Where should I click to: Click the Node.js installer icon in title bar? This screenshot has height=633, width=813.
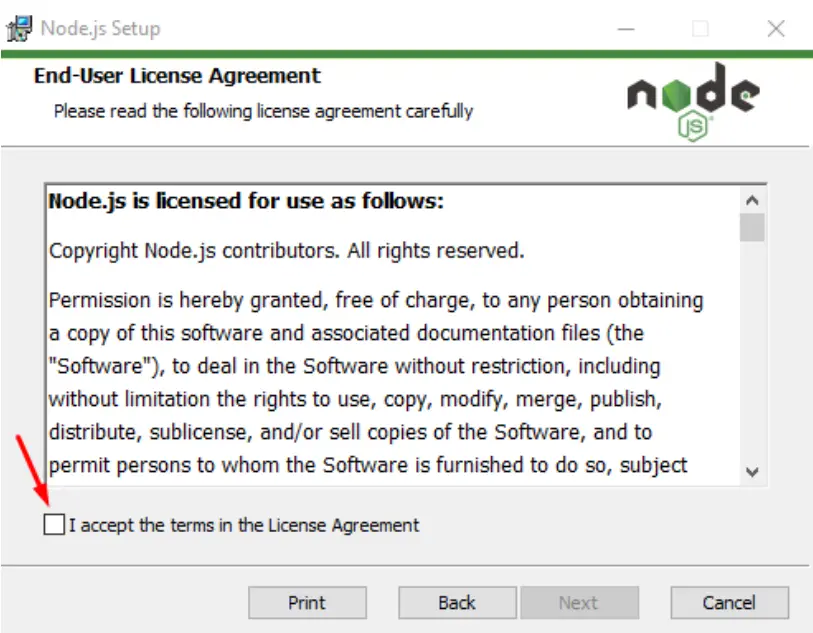coord(19,29)
